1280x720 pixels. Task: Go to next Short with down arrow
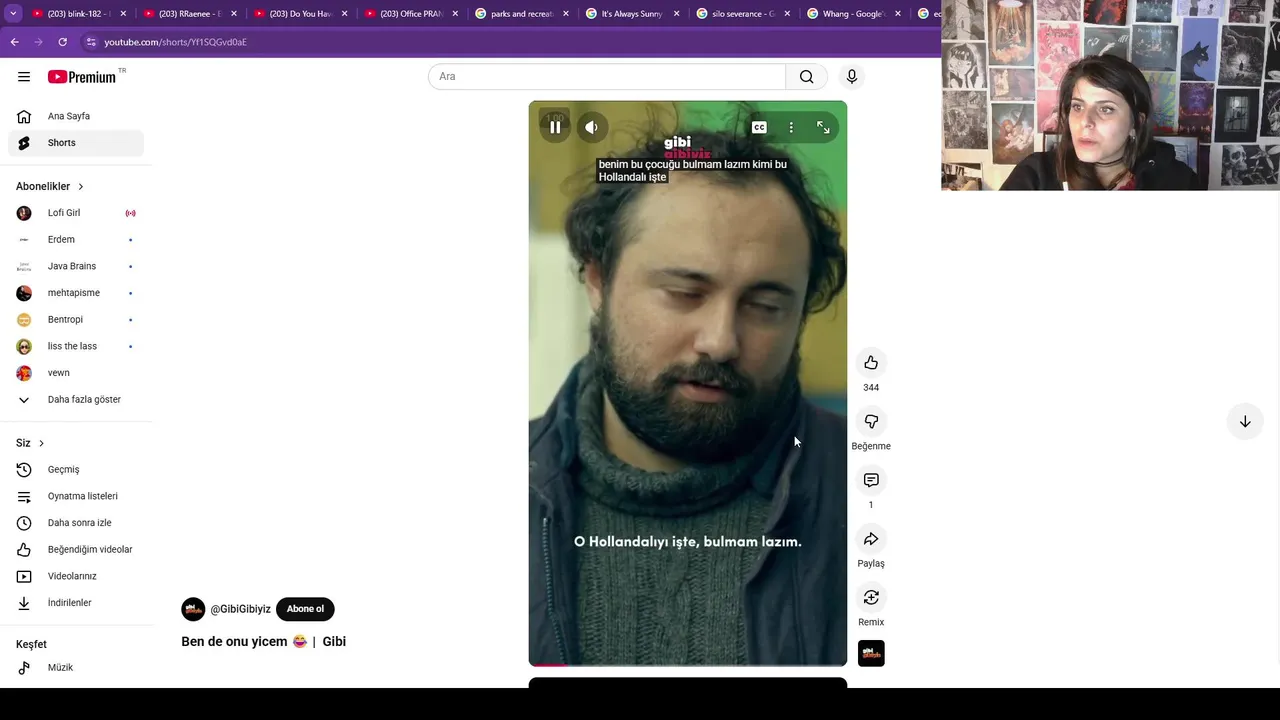pyautogui.click(x=1245, y=422)
